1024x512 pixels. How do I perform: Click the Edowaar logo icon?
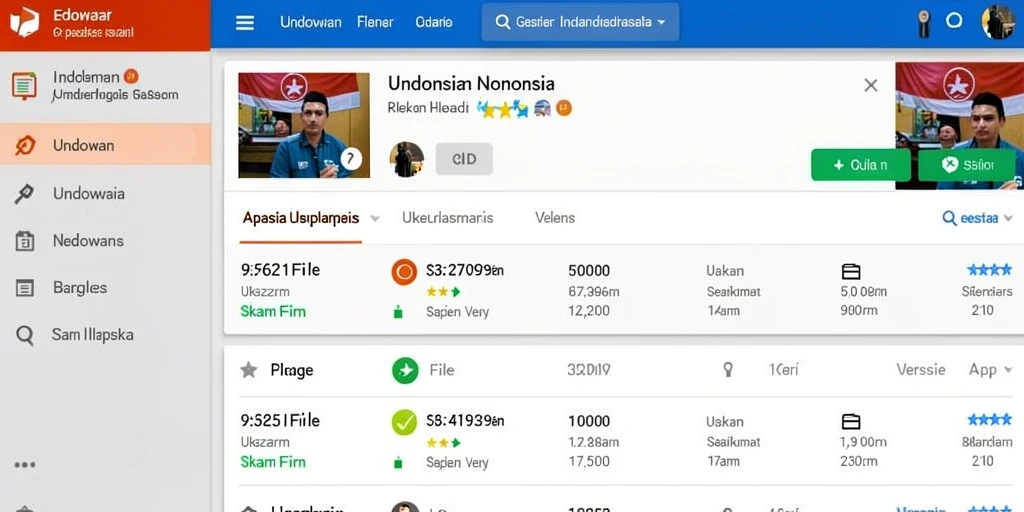pos(24,22)
